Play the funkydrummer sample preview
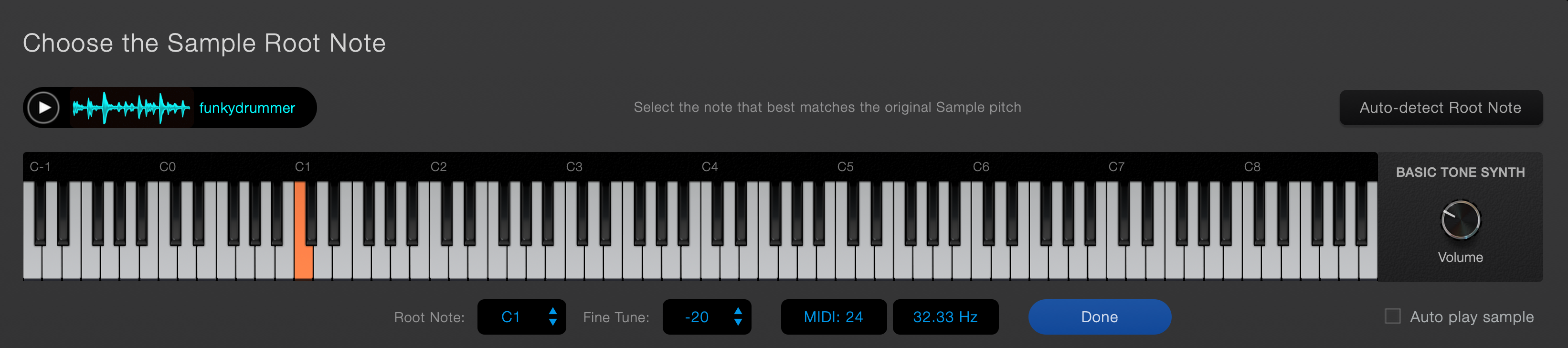This screenshot has height=348, width=1568. click(44, 108)
